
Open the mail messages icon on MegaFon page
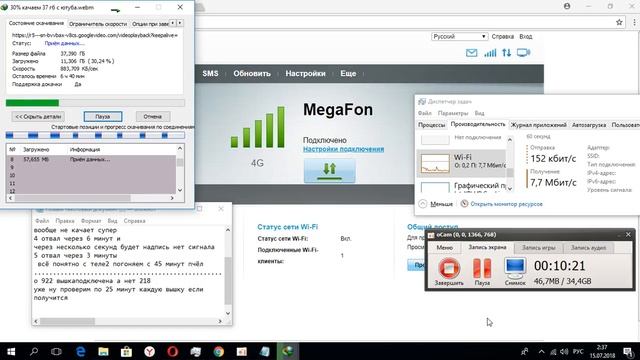pyautogui.click(x=471, y=53)
